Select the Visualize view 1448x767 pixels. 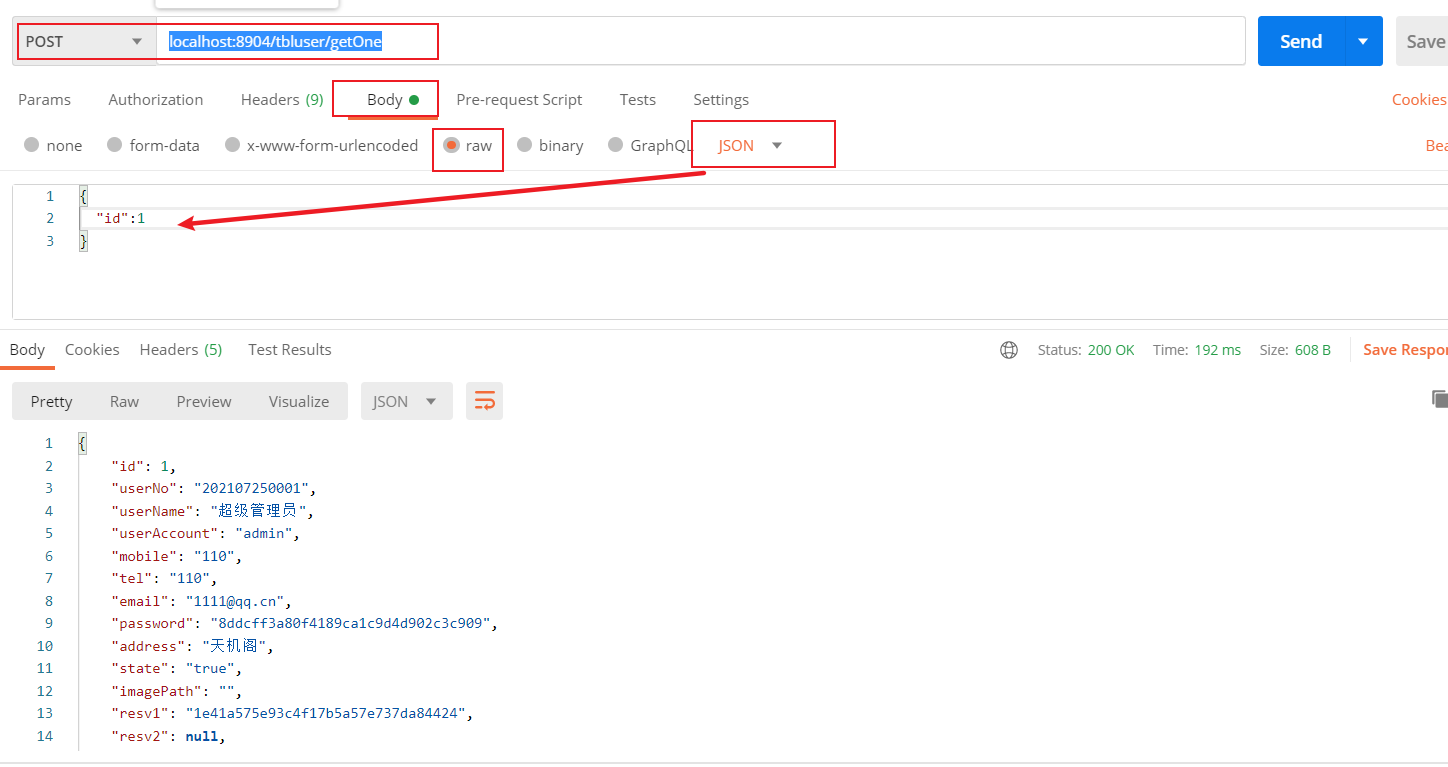point(299,401)
